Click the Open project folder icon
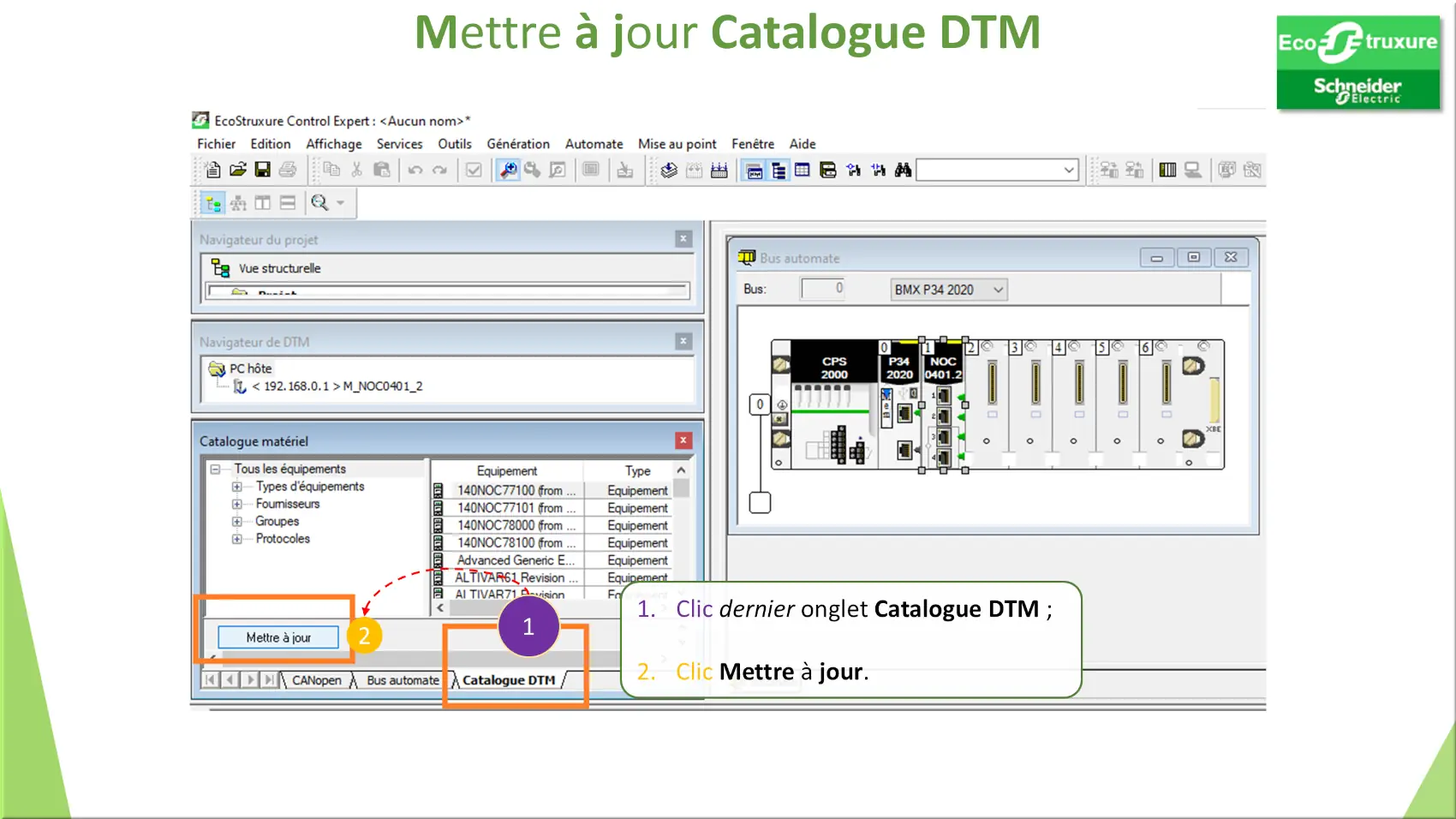The height and width of the screenshot is (819, 1456). [x=238, y=170]
